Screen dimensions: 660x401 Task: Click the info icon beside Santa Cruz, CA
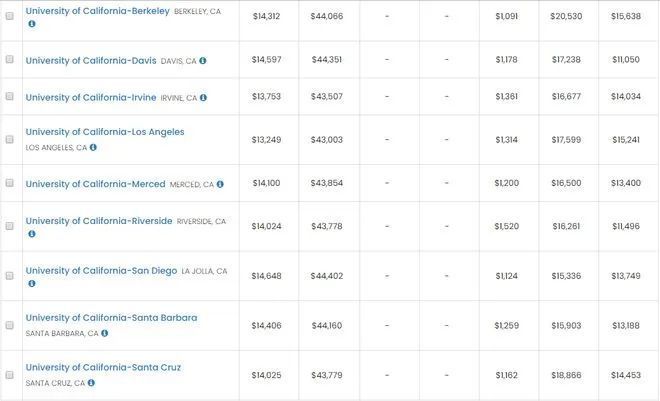[x=91, y=383]
